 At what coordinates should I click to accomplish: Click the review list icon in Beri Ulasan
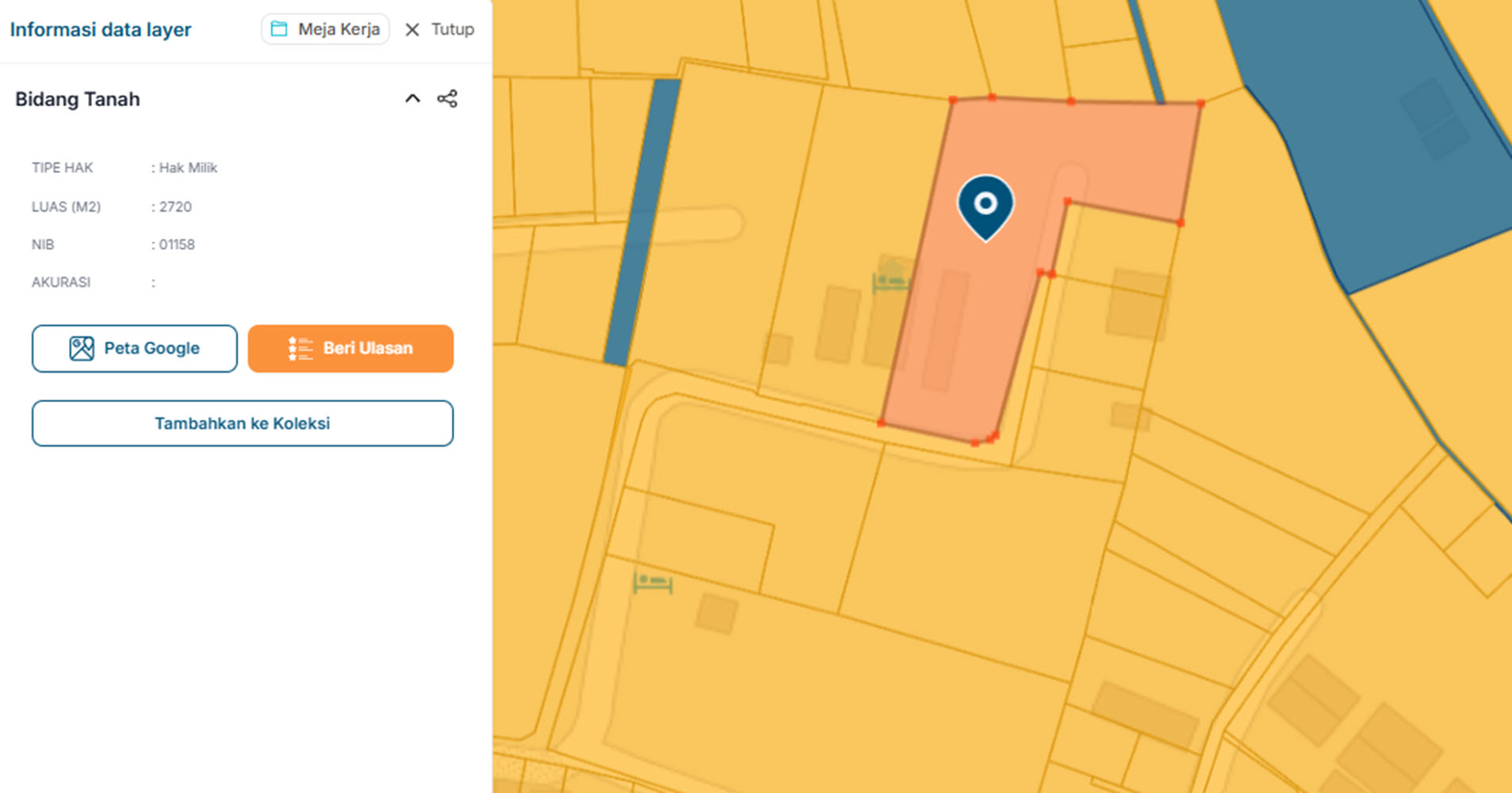click(300, 348)
